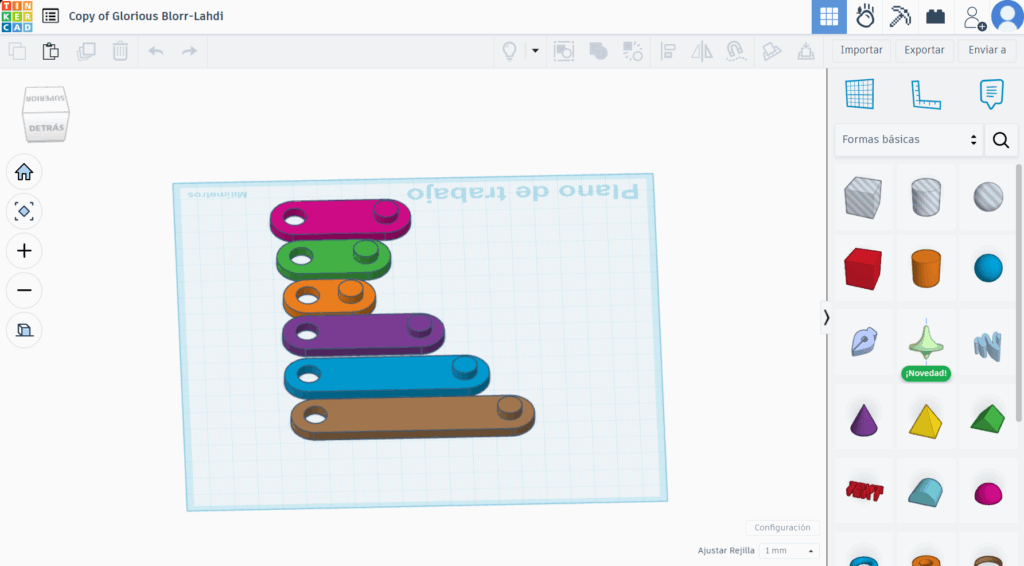This screenshot has height=566, width=1024.
Task: Activate the Workplane tool in shapes panel
Action: coord(860,94)
